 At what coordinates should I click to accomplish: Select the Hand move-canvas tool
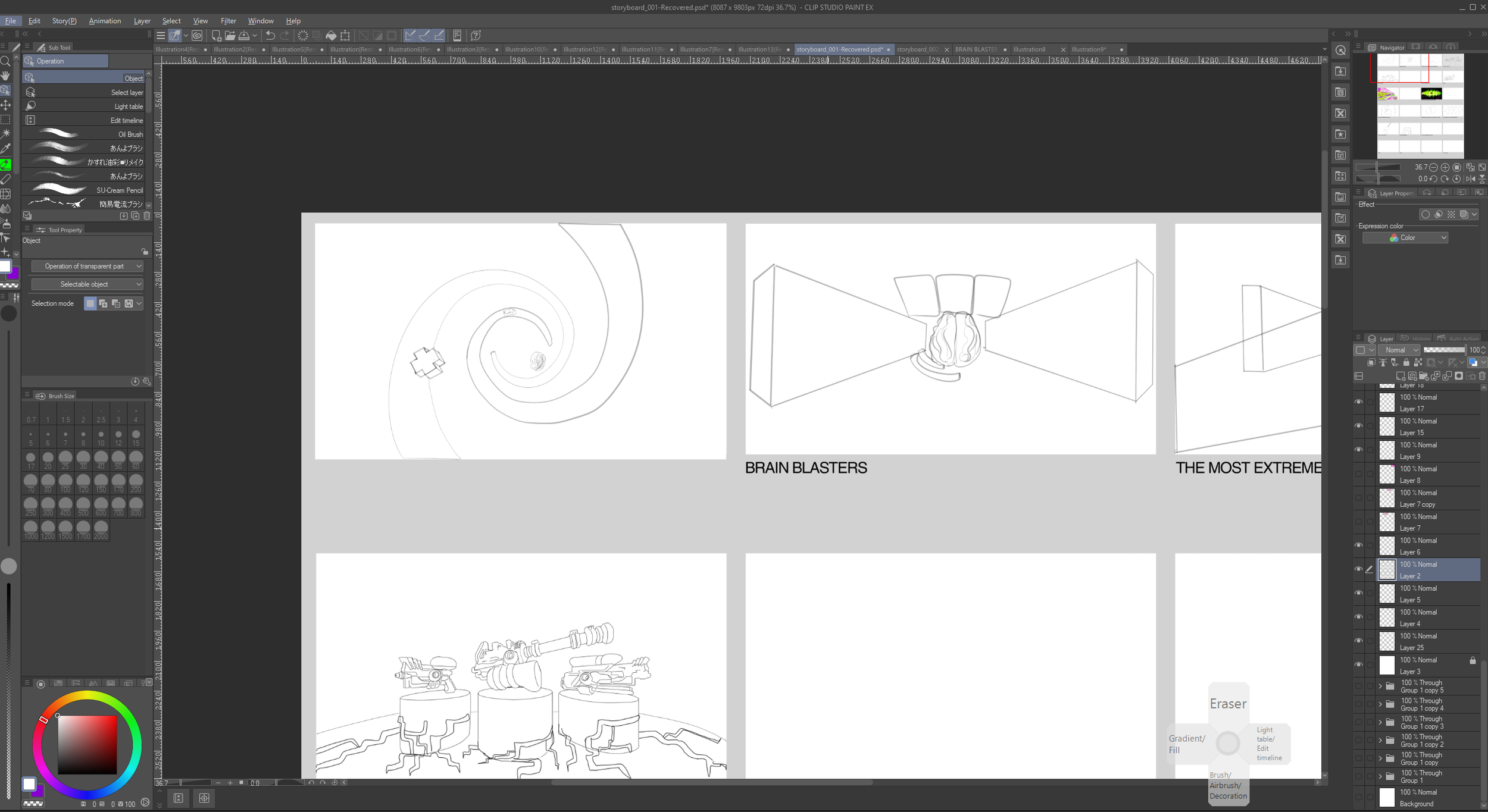pos(5,76)
